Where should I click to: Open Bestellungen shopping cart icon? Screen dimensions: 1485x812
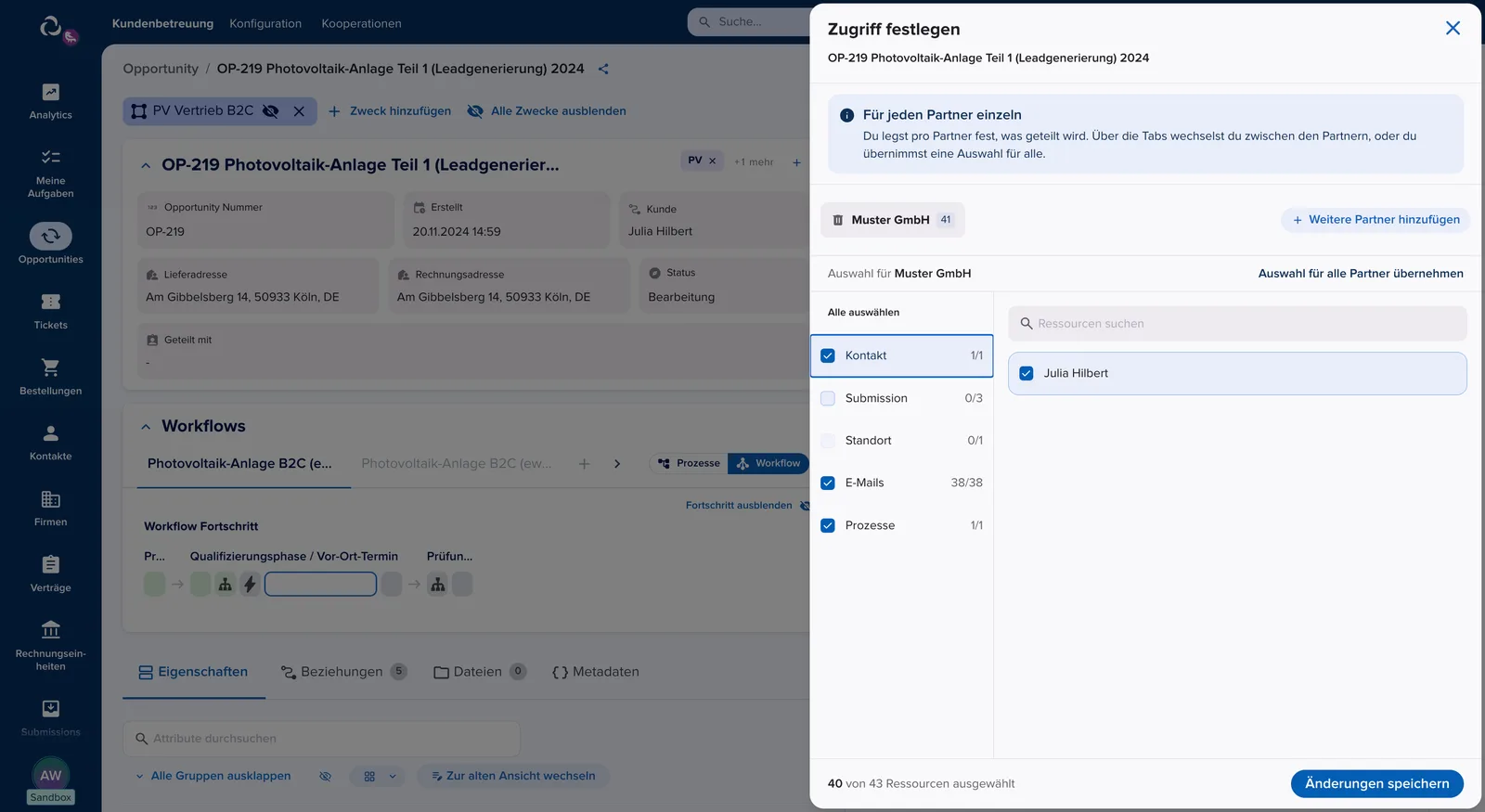pos(50,367)
